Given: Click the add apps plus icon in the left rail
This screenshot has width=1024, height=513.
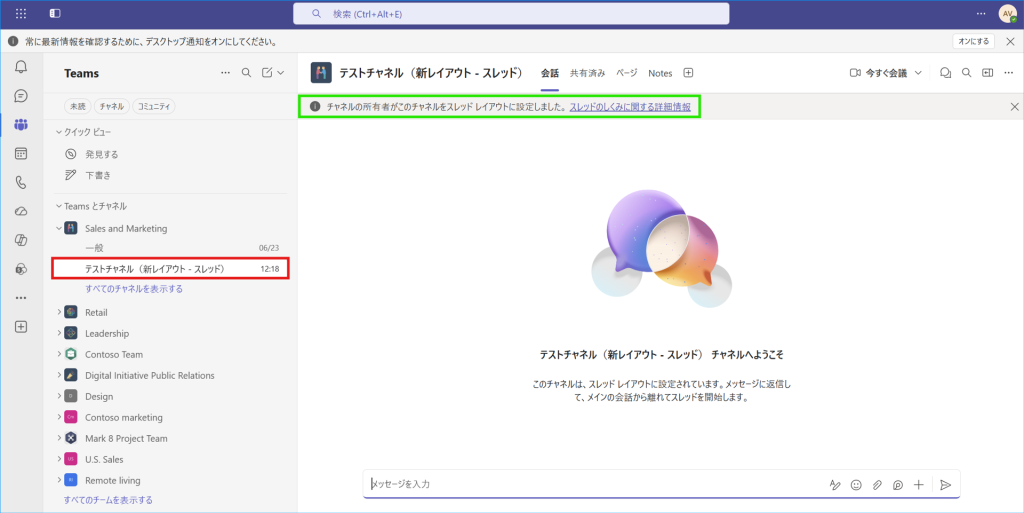Looking at the screenshot, I should point(21,327).
